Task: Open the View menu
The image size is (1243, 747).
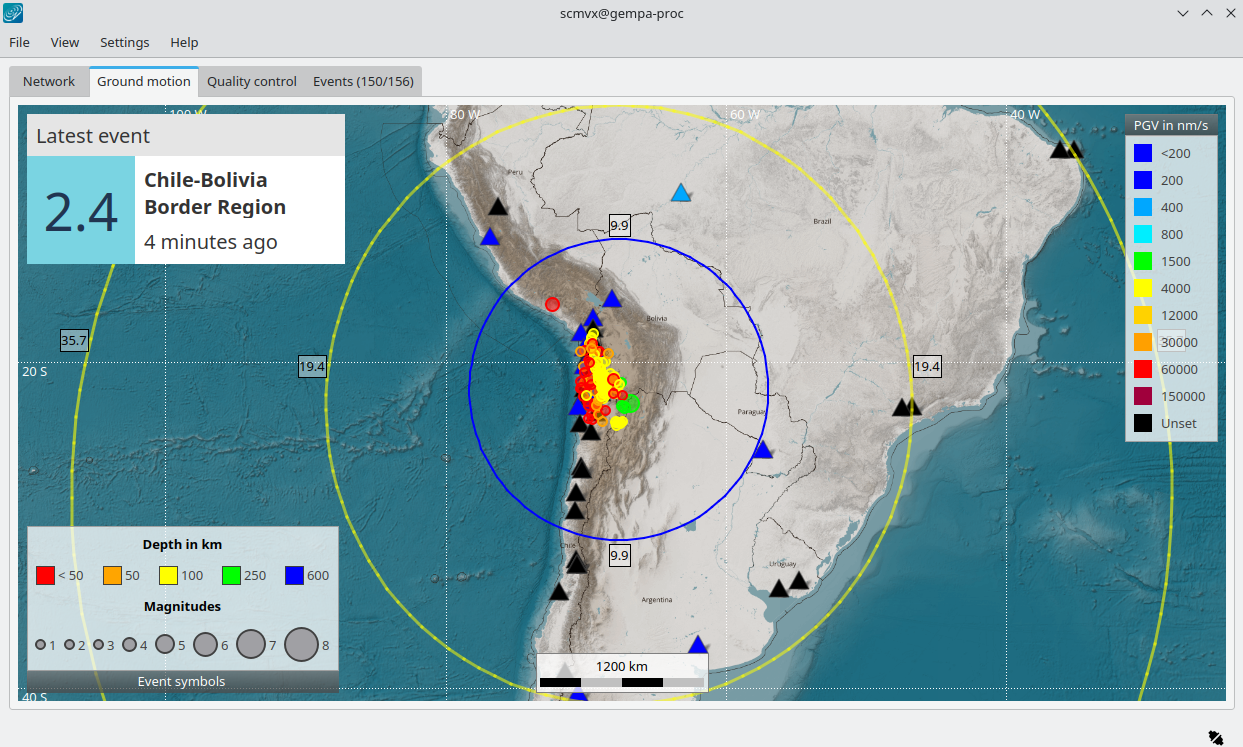Action: 65,42
